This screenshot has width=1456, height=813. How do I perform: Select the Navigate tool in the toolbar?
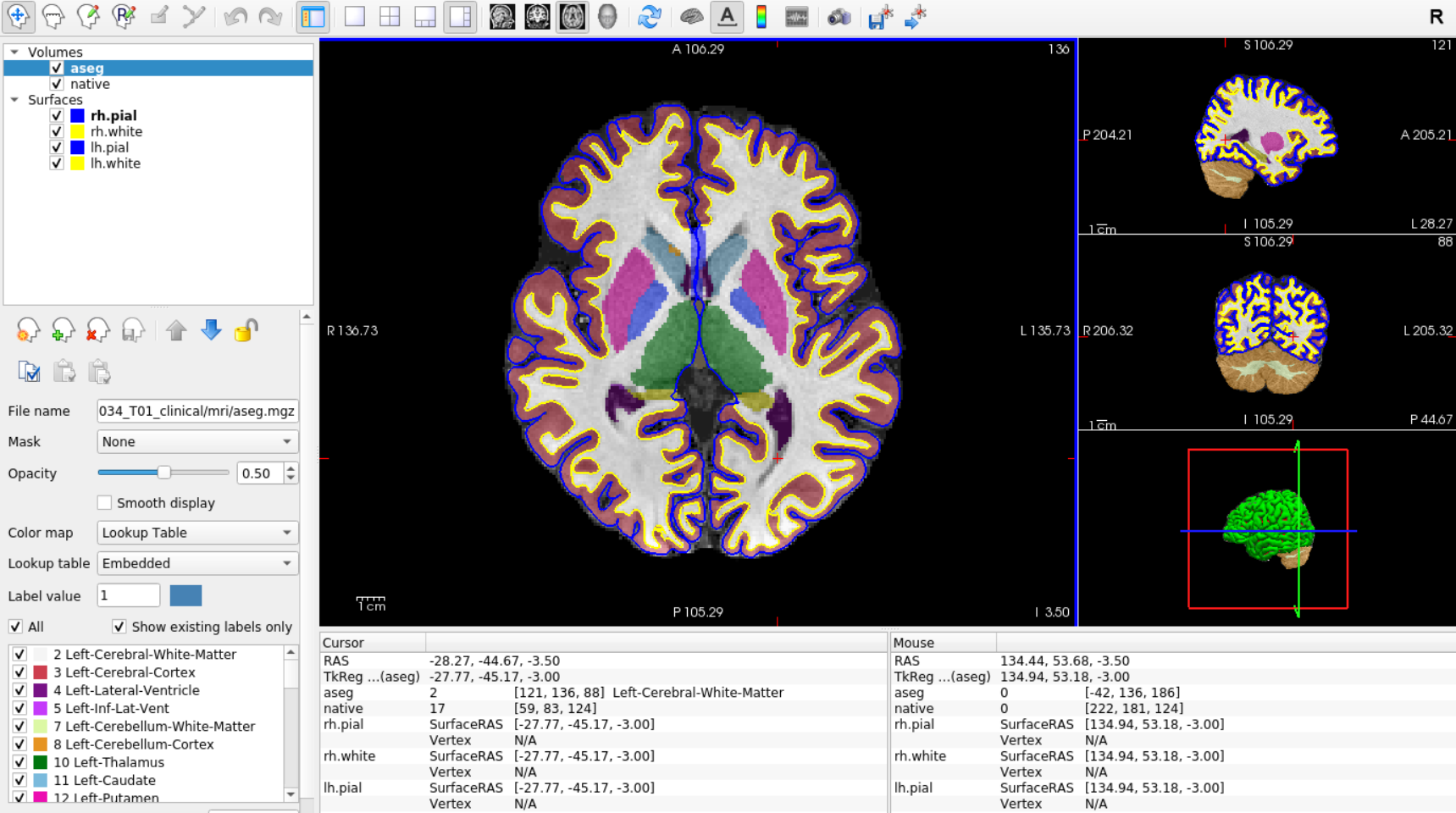click(x=18, y=16)
